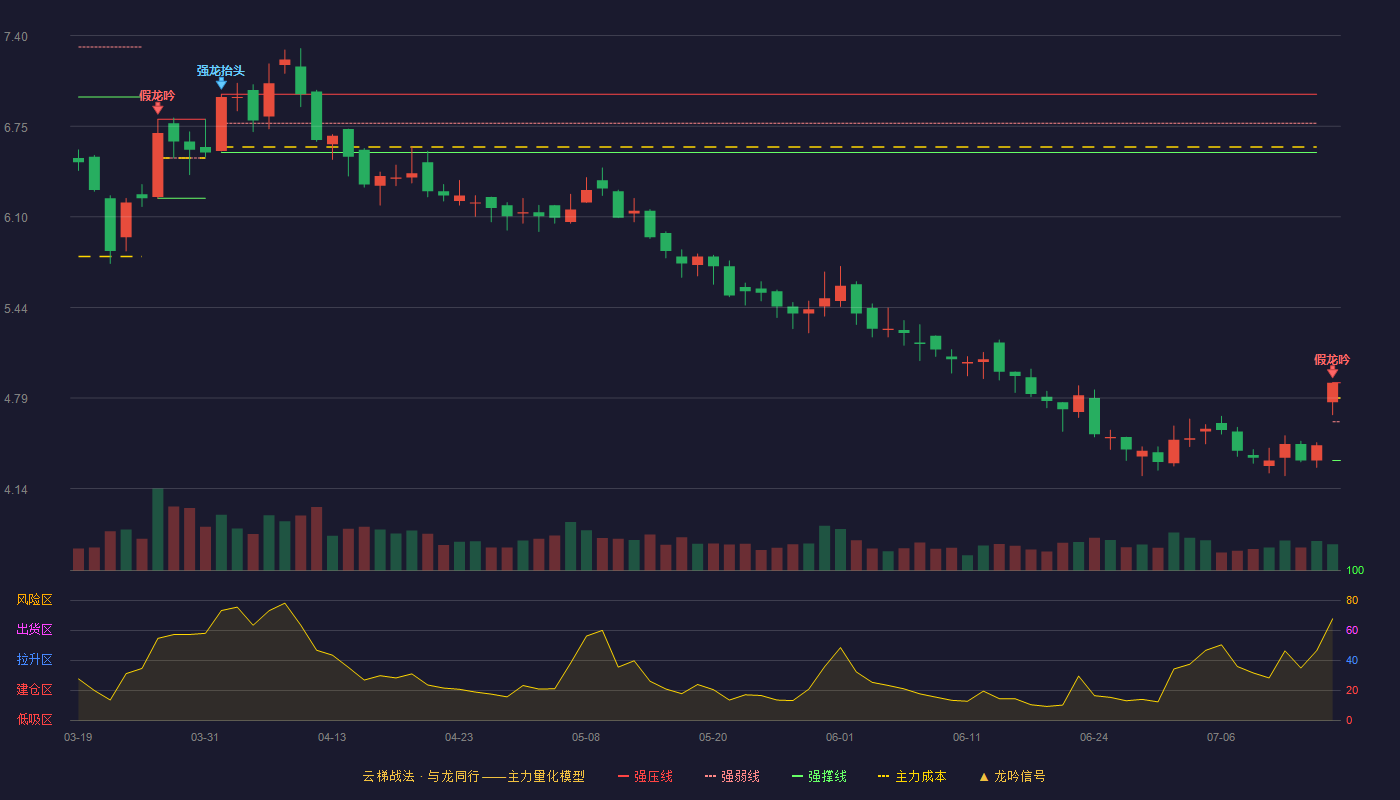Click the 07-06 date label
This screenshot has height=800, width=1400.
coord(1221,737)
